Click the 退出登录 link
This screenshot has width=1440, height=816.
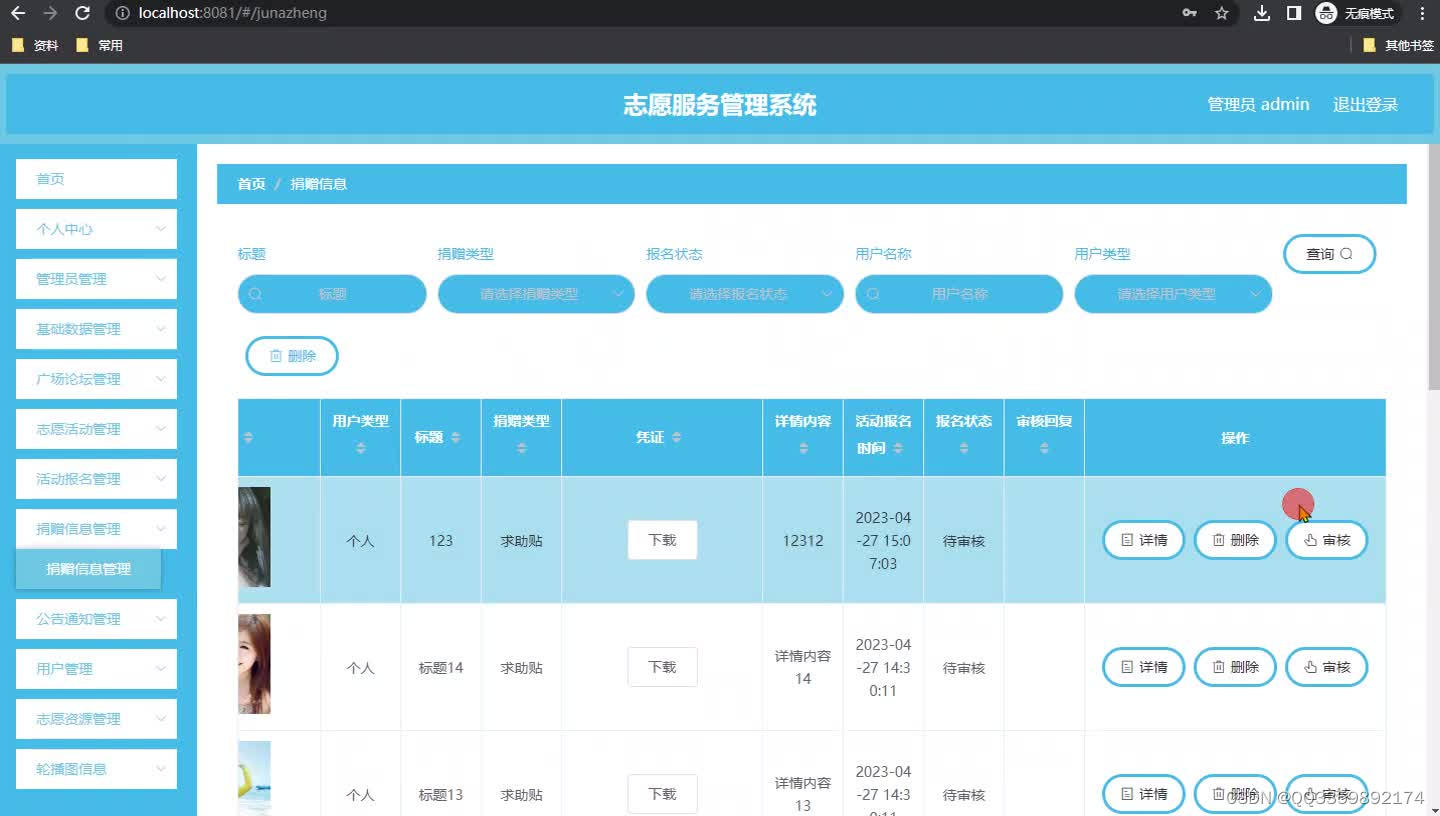1365,104
